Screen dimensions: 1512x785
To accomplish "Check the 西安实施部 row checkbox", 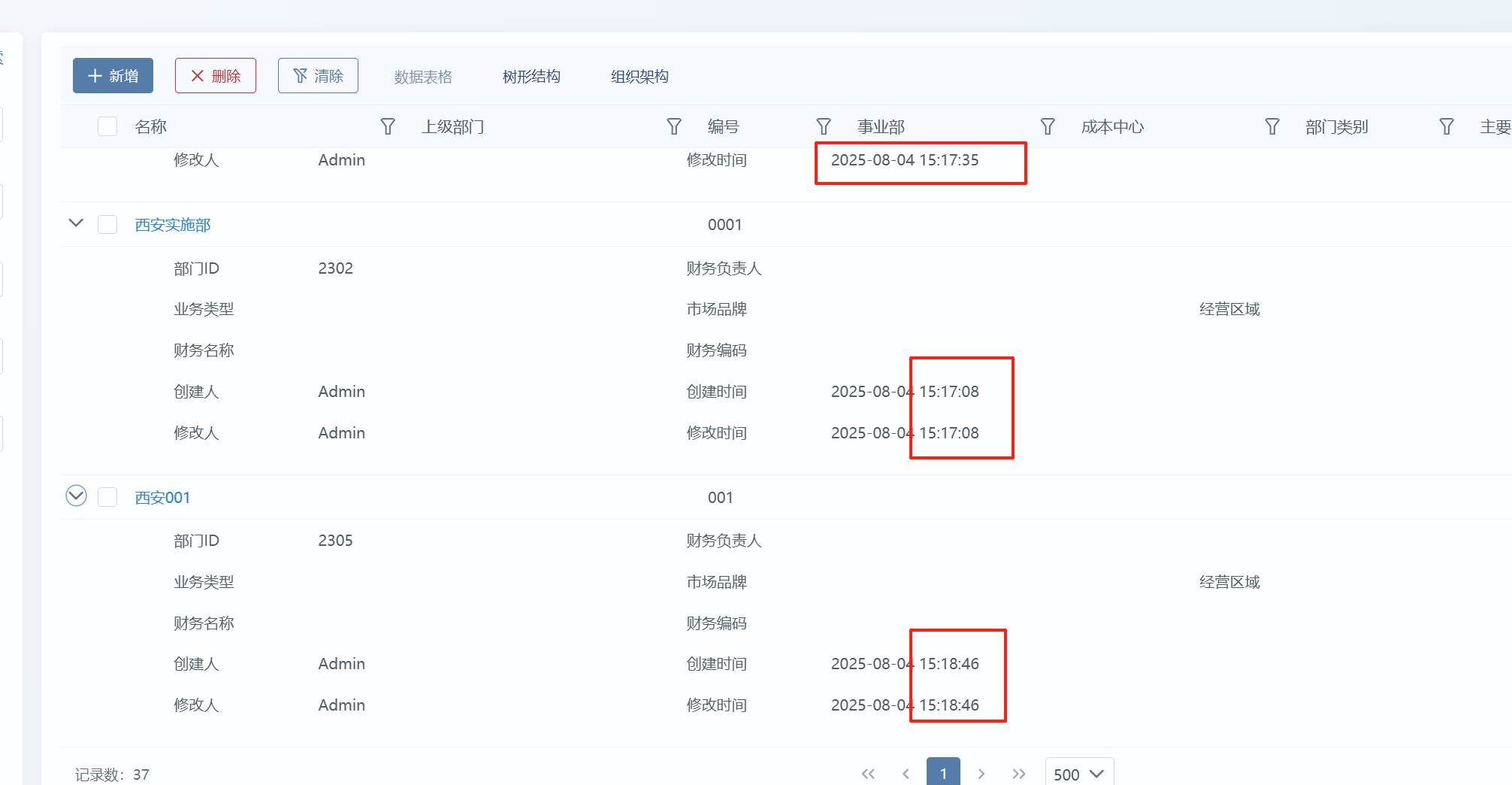I will click(107, 225).
